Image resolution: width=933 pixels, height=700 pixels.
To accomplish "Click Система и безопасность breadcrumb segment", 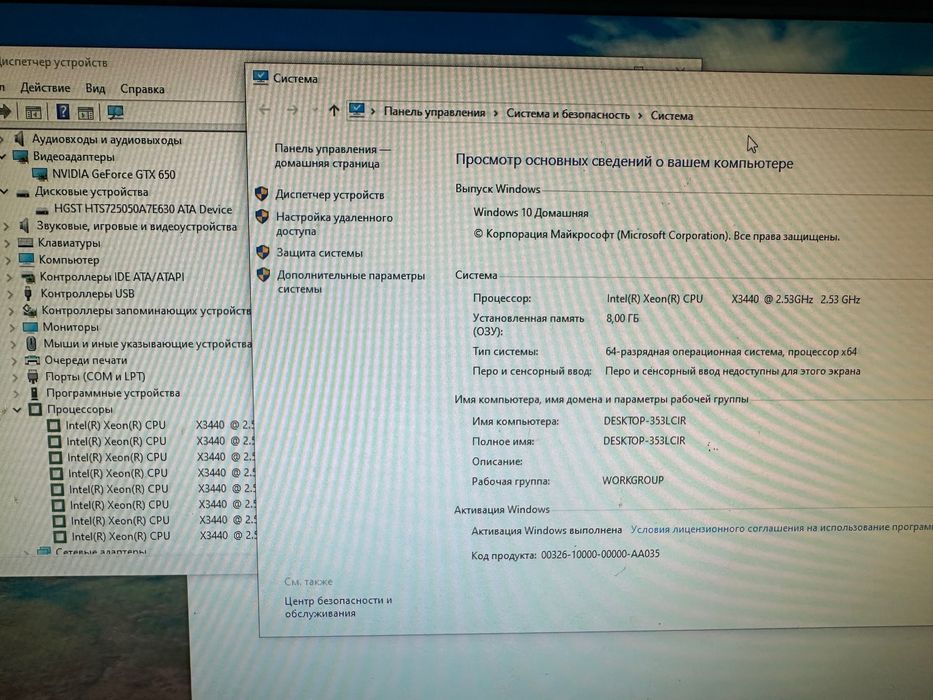I will point(568,114).
